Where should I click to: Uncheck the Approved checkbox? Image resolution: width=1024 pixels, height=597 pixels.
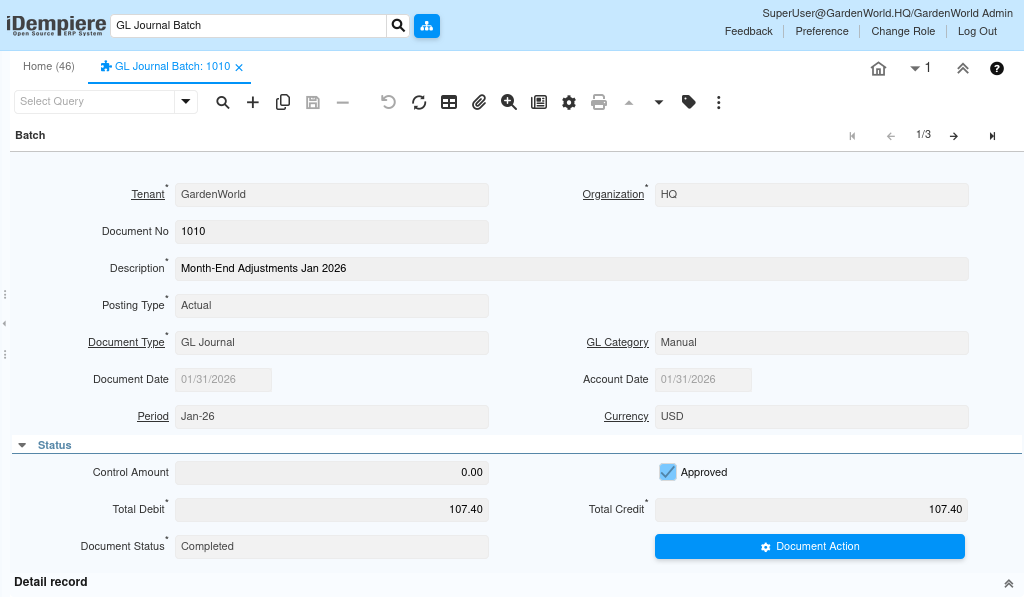click(668, 472)
